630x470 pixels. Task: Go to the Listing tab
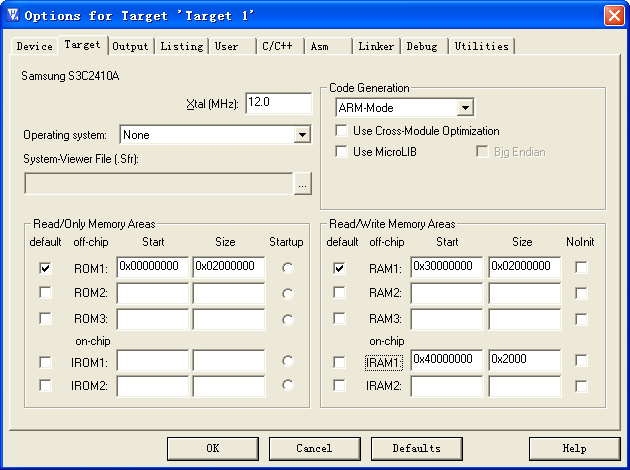[x=182, y=46]
